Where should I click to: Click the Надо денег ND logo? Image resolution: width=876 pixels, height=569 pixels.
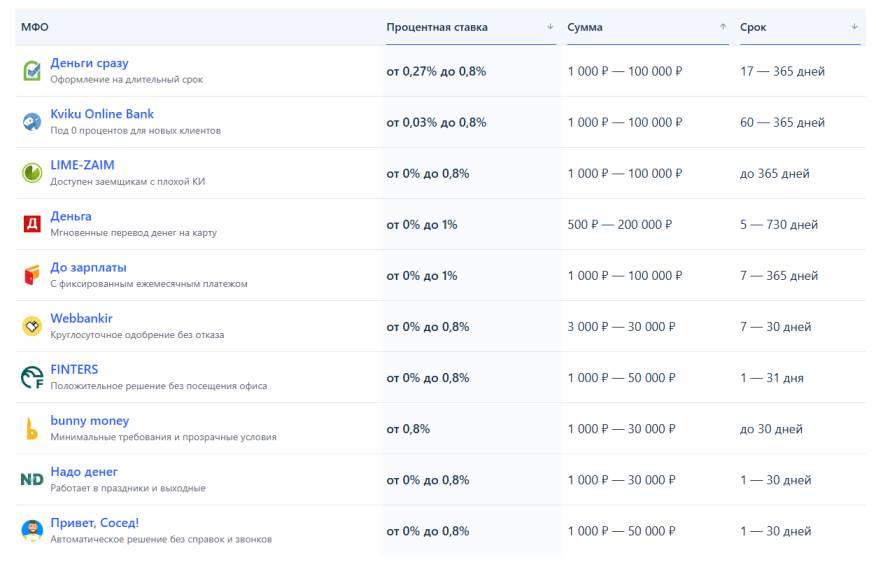click(x=32, y=480)
